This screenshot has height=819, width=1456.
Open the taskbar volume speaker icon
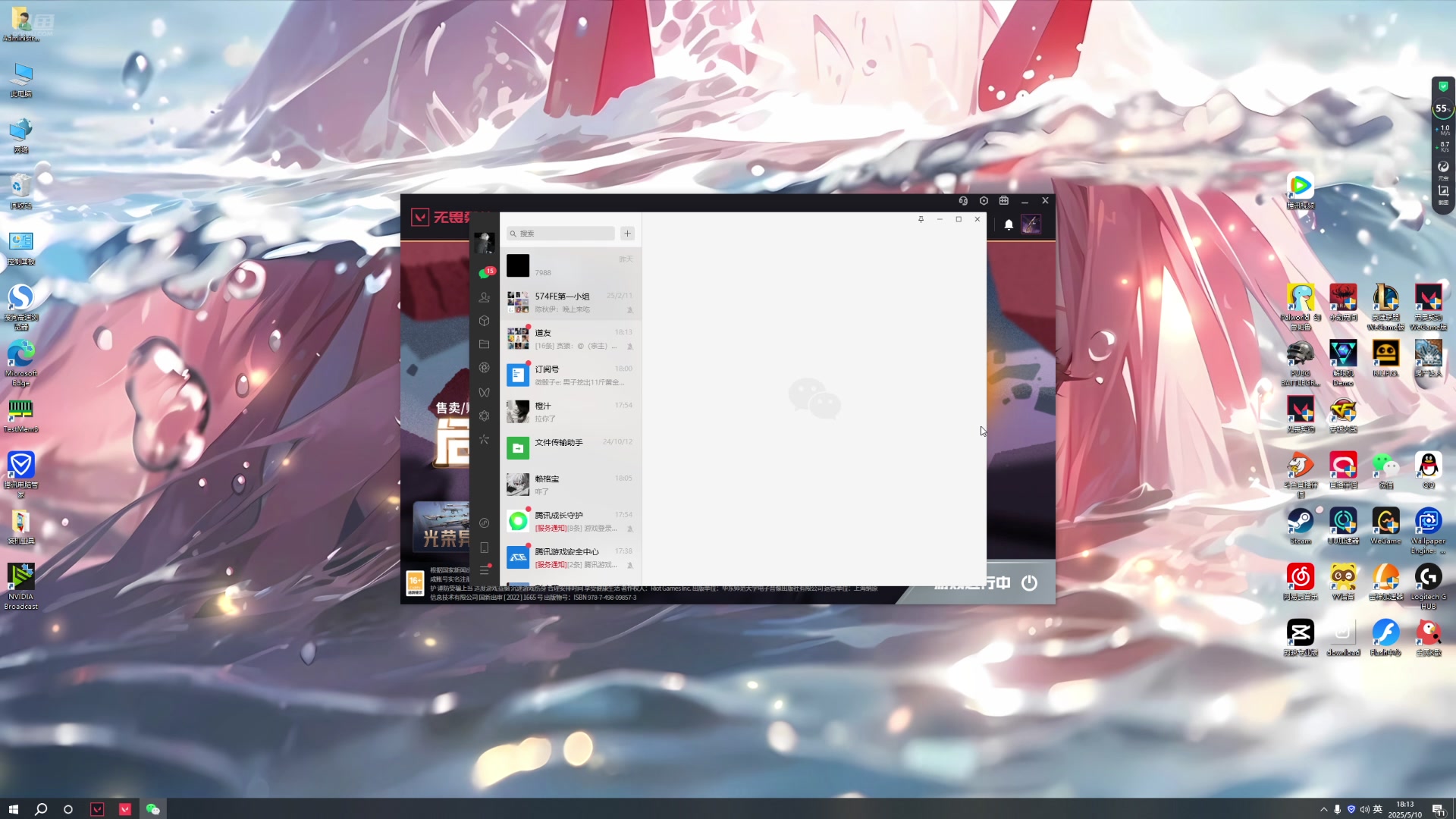pyautogui.click(x=1364, y=809)
